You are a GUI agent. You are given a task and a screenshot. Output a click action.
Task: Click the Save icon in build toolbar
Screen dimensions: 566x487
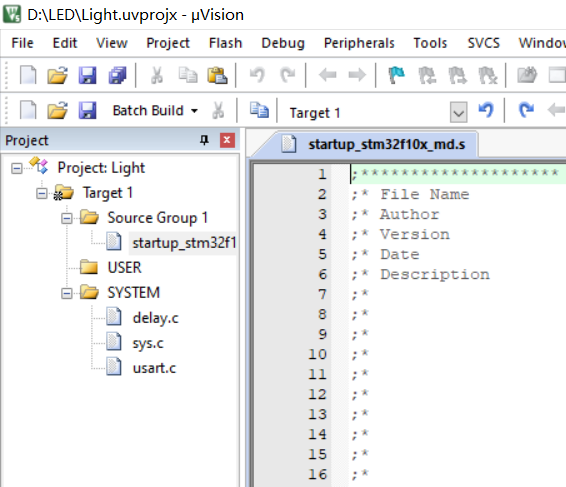[87, 110]
